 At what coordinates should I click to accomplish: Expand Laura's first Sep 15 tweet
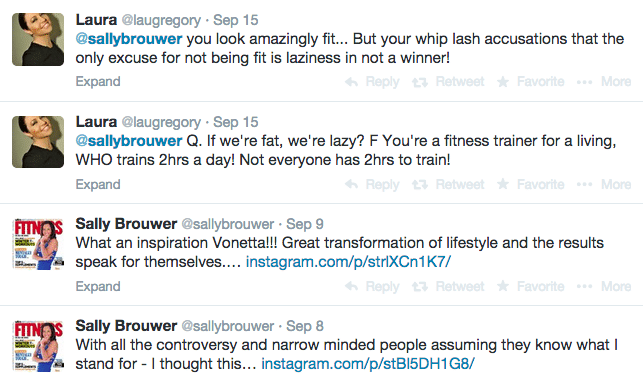[98, 82]
